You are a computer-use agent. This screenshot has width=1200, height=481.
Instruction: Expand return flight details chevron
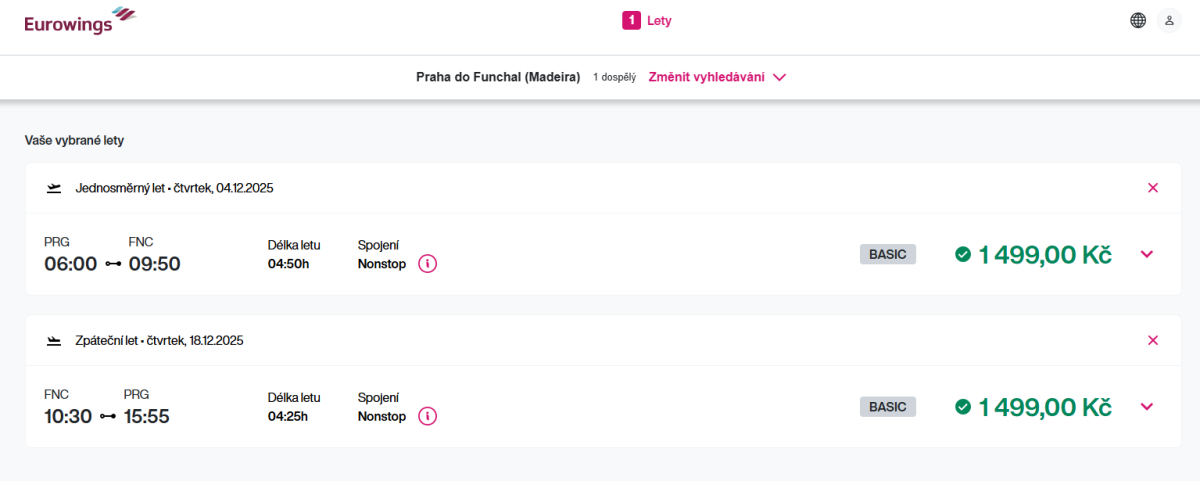pyautogui.click(x=1147, y=406)
